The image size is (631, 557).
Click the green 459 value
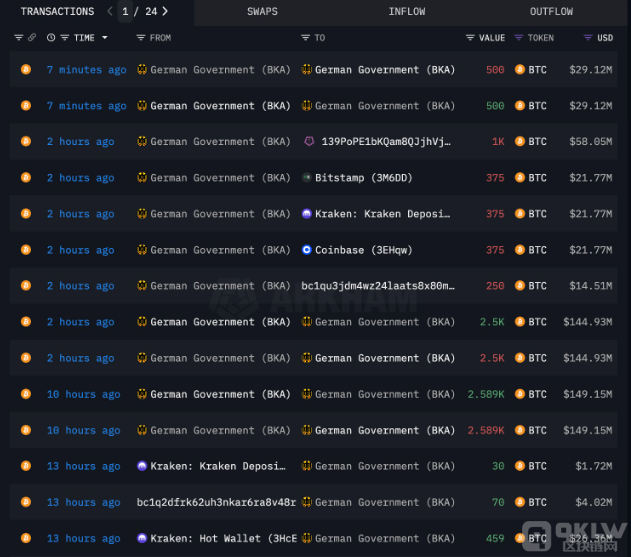[495, 538]
